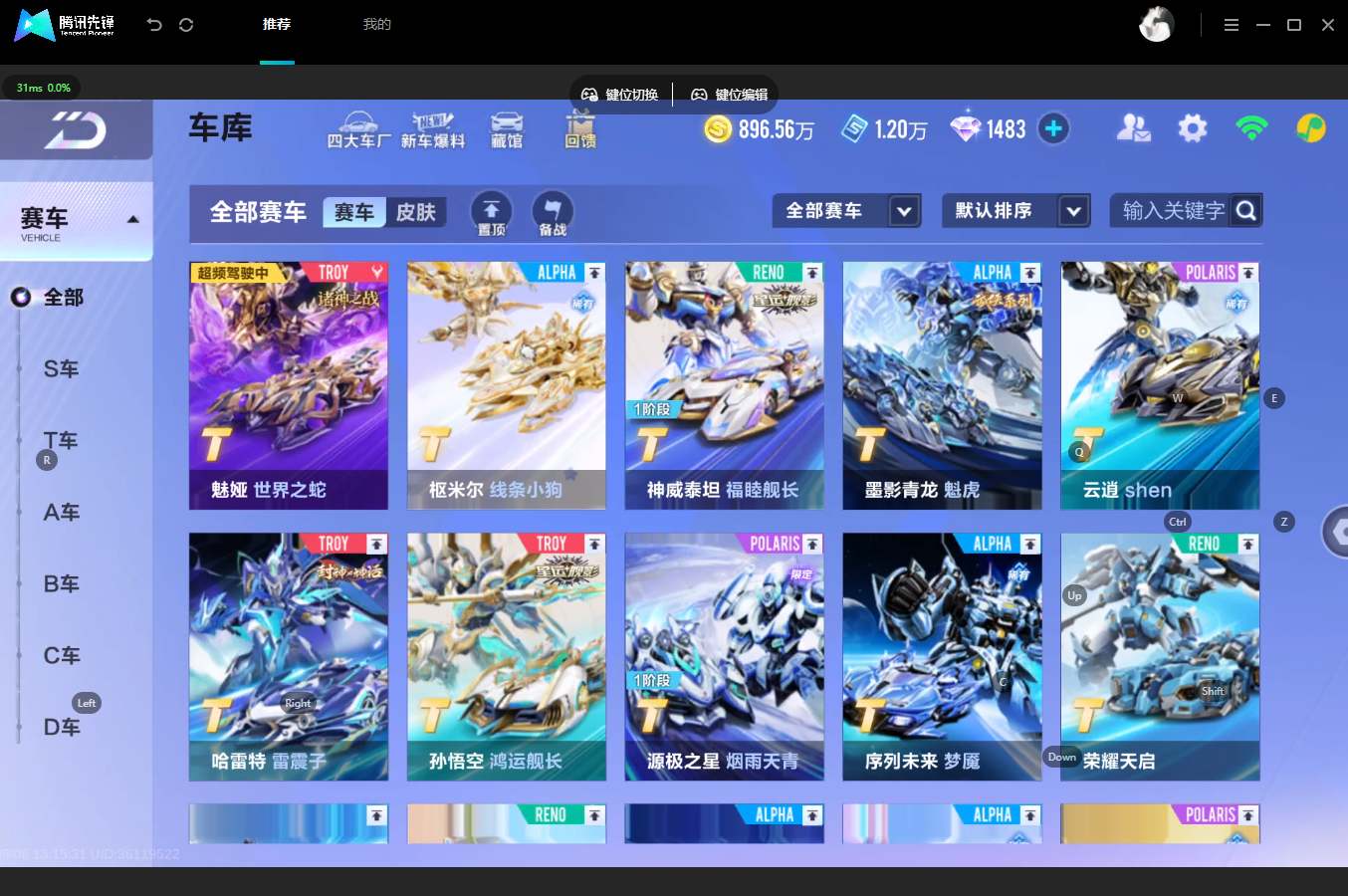Toggle the pin on 荣耀天启 card

coord(1248,545)
